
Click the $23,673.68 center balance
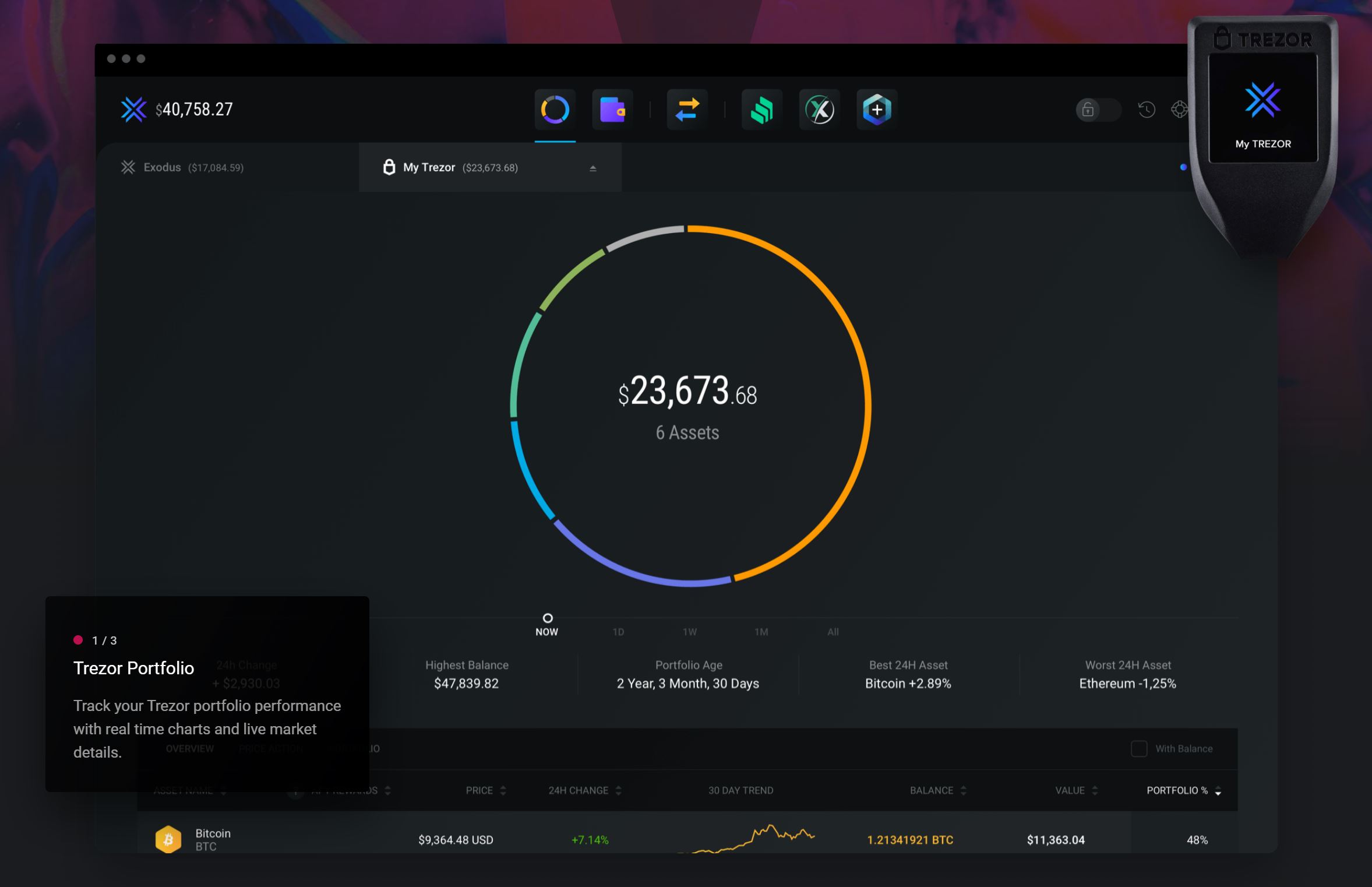coord(687,391)
